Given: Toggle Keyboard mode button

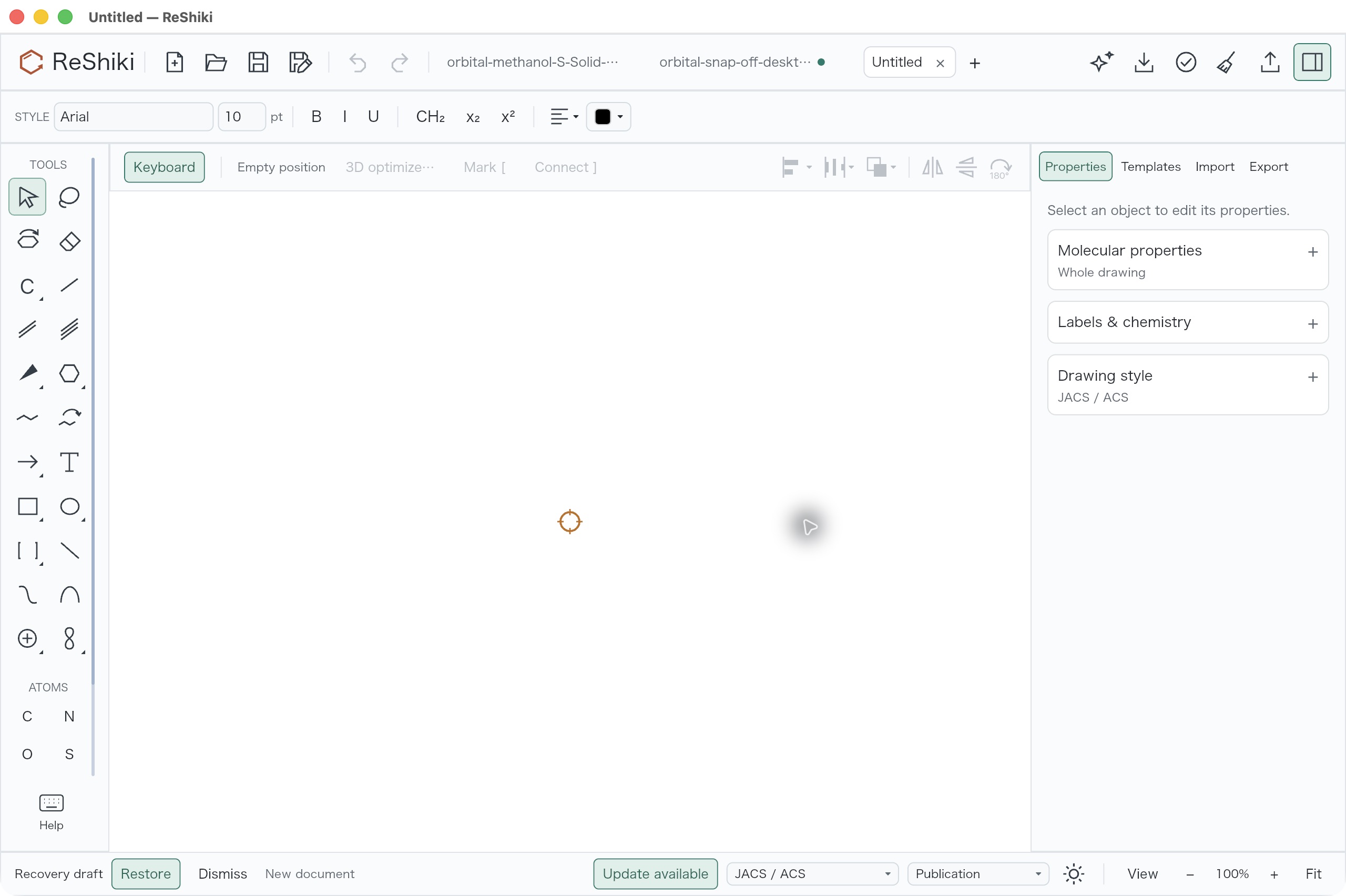Looking at the screenshot, I should click(x=164, y=167).
